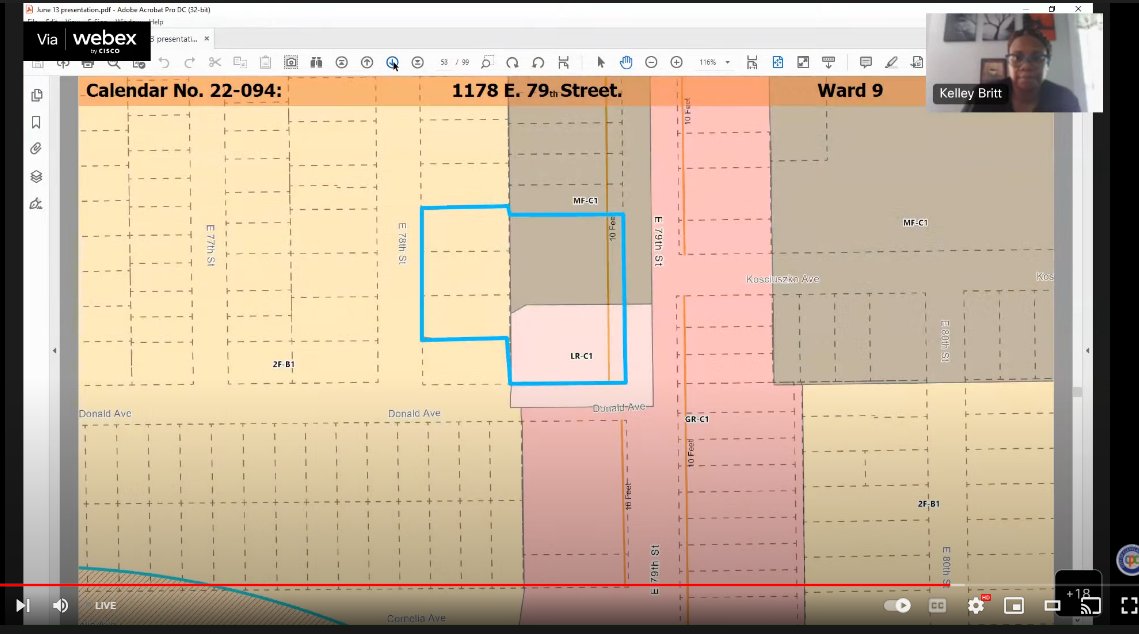Click the Print icon in Acrobat toolbar
1139x634 pixels.
88,64
